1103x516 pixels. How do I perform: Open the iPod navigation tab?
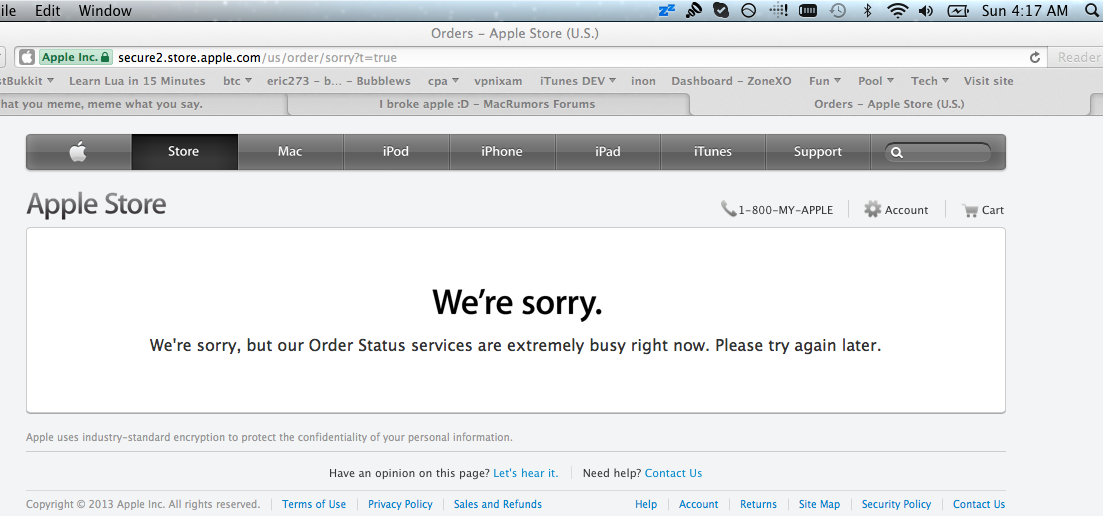[x=396, y=151]
